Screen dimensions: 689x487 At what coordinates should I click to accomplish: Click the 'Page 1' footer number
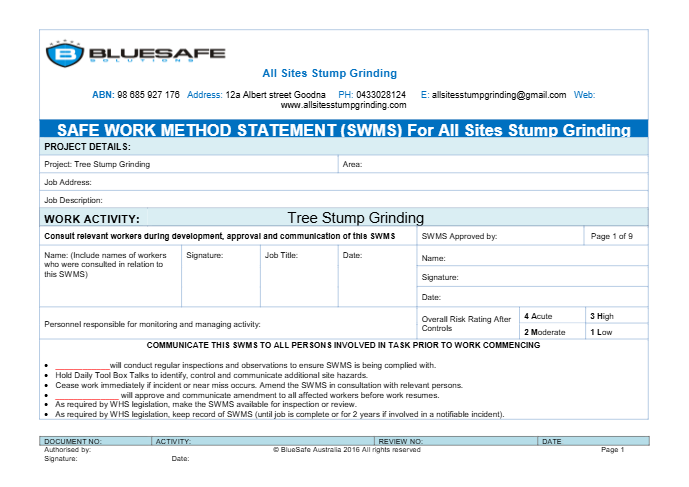[x=612, y=450]
